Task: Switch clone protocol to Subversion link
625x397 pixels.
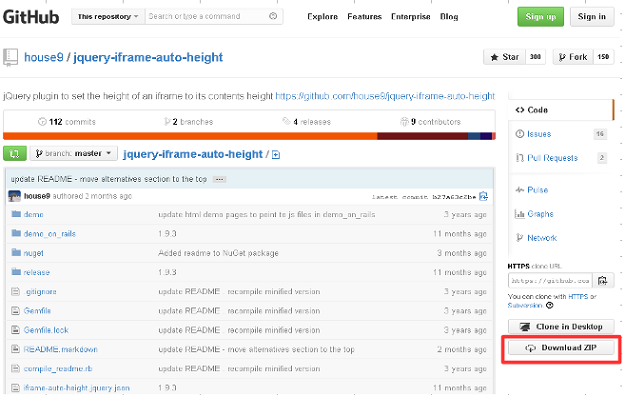Action: pos(525,306)
